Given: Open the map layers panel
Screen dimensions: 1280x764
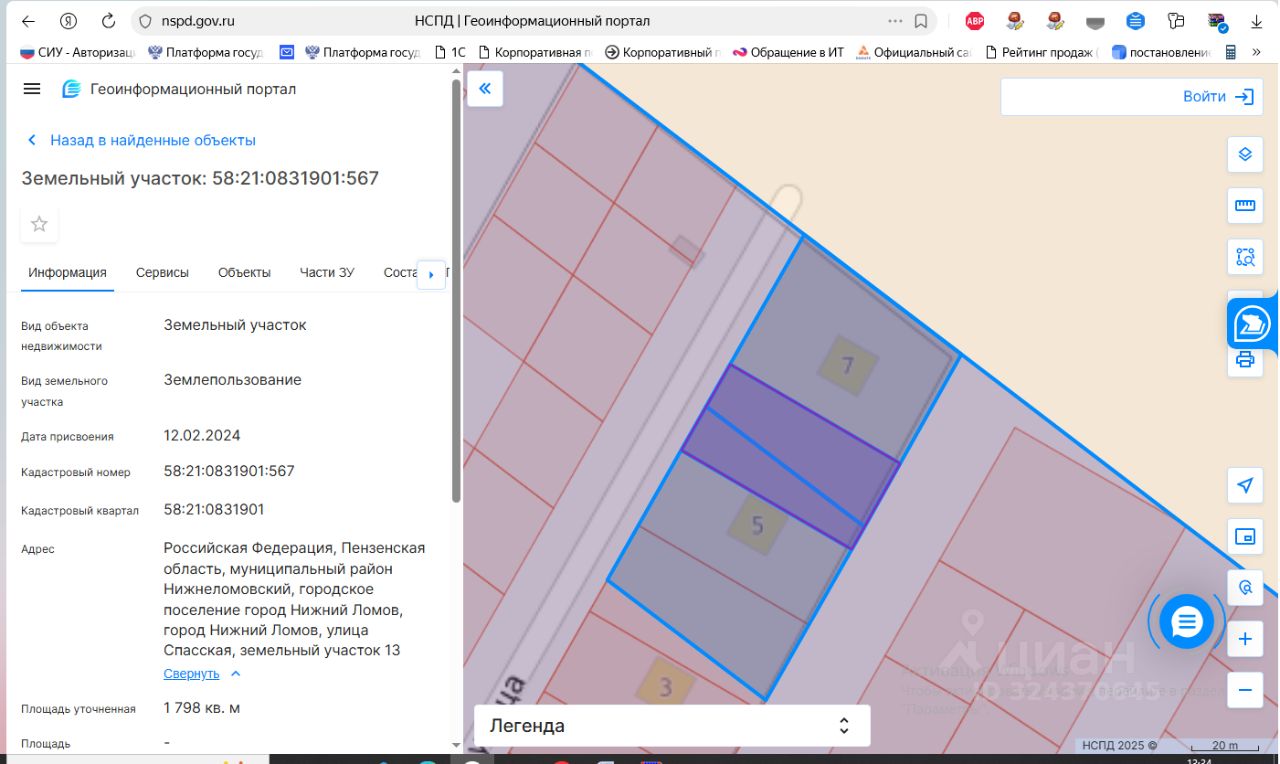Looking at the screenshot, I should (1245, 154).
